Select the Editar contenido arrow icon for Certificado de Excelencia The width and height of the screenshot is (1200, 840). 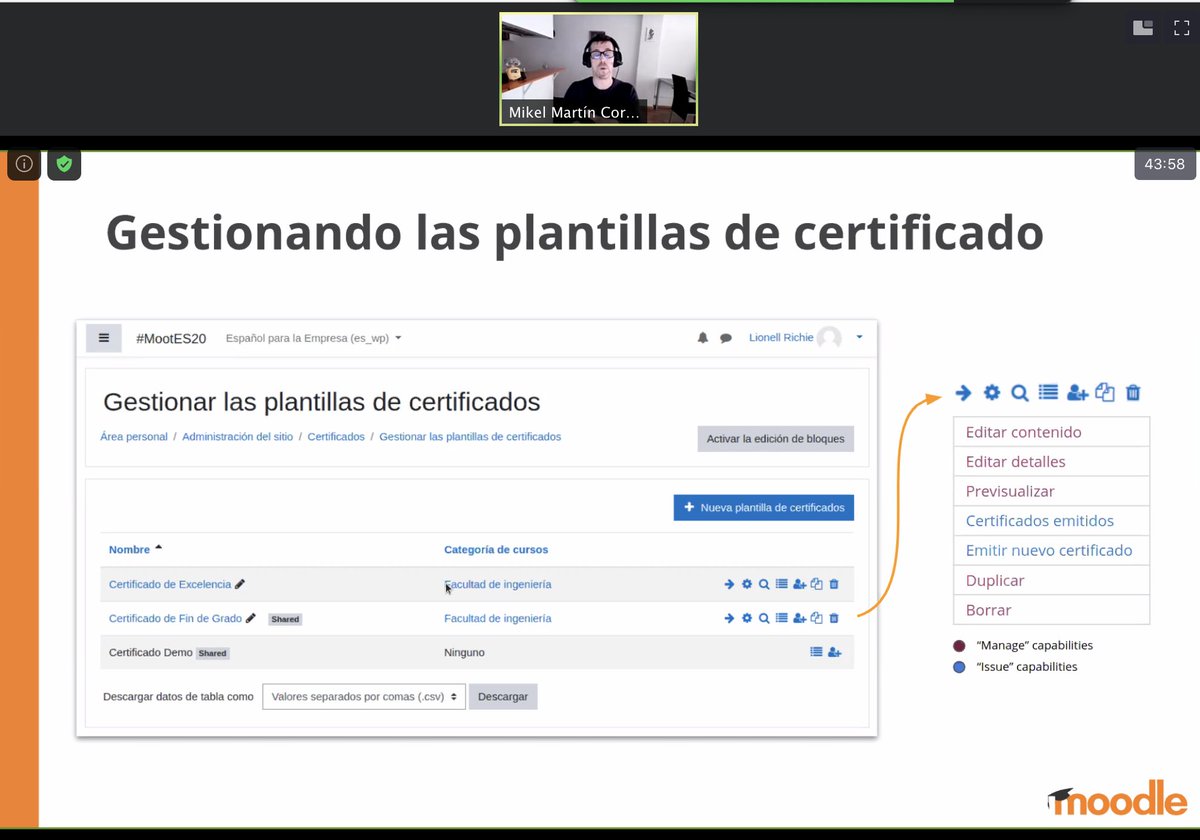click(729, 584)
